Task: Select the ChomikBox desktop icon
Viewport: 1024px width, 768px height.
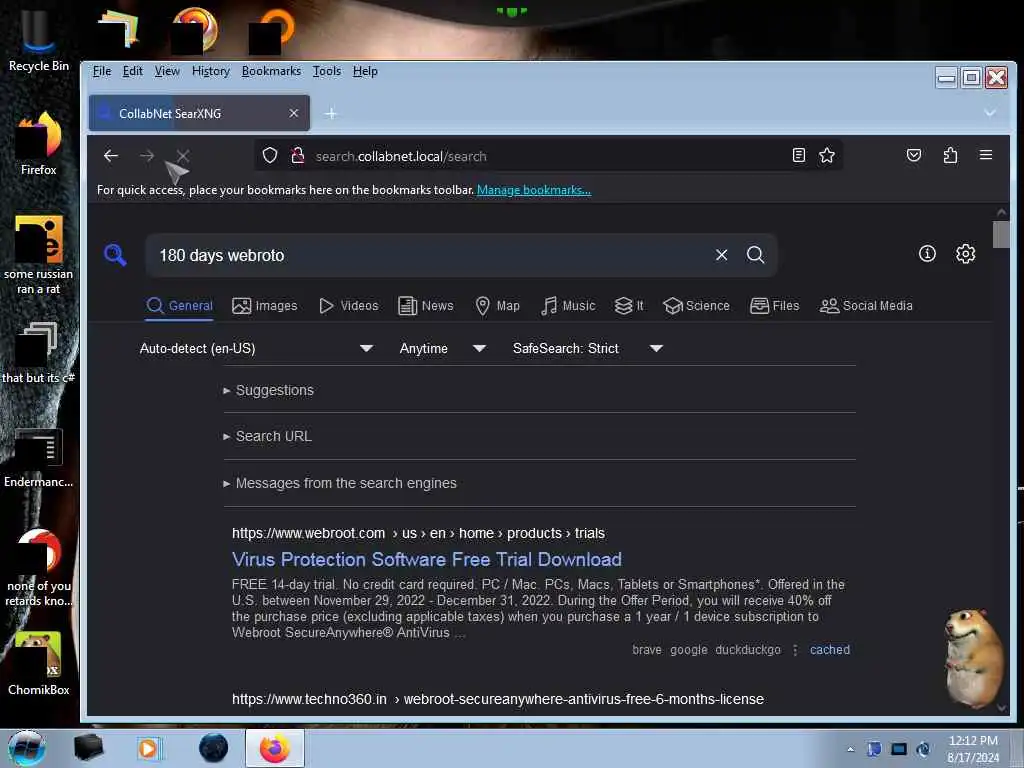Action: coord(39,663)
